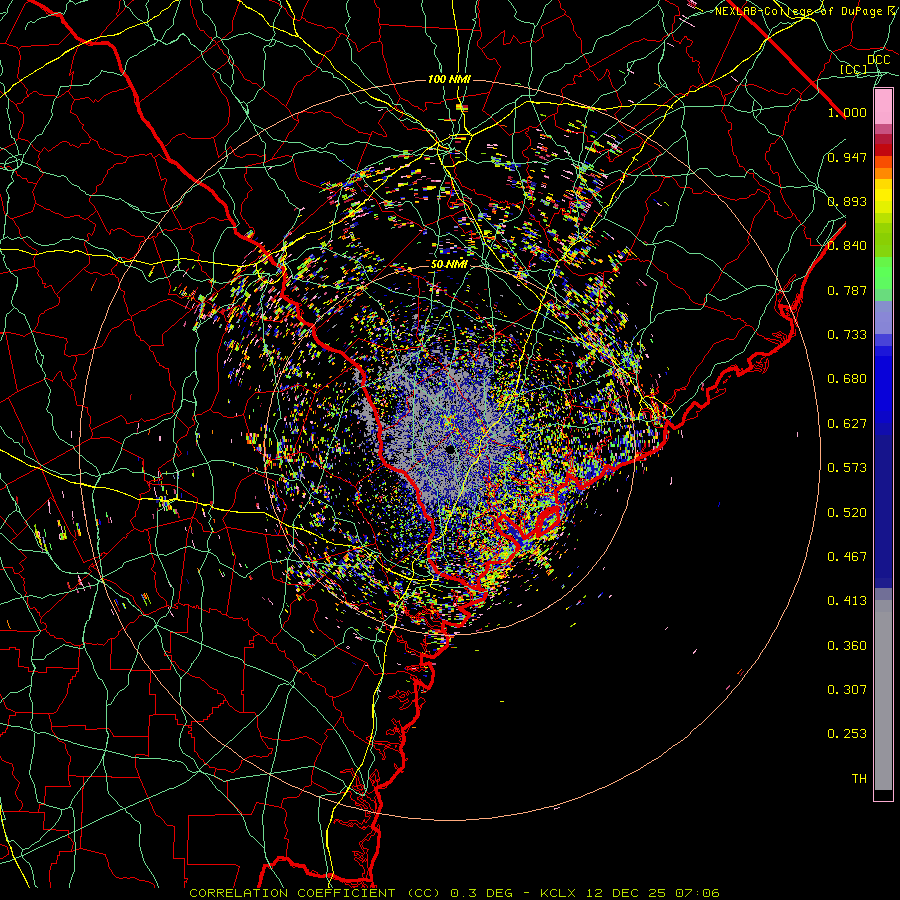Click the 07:06 timestamp text

click(696, 893)
